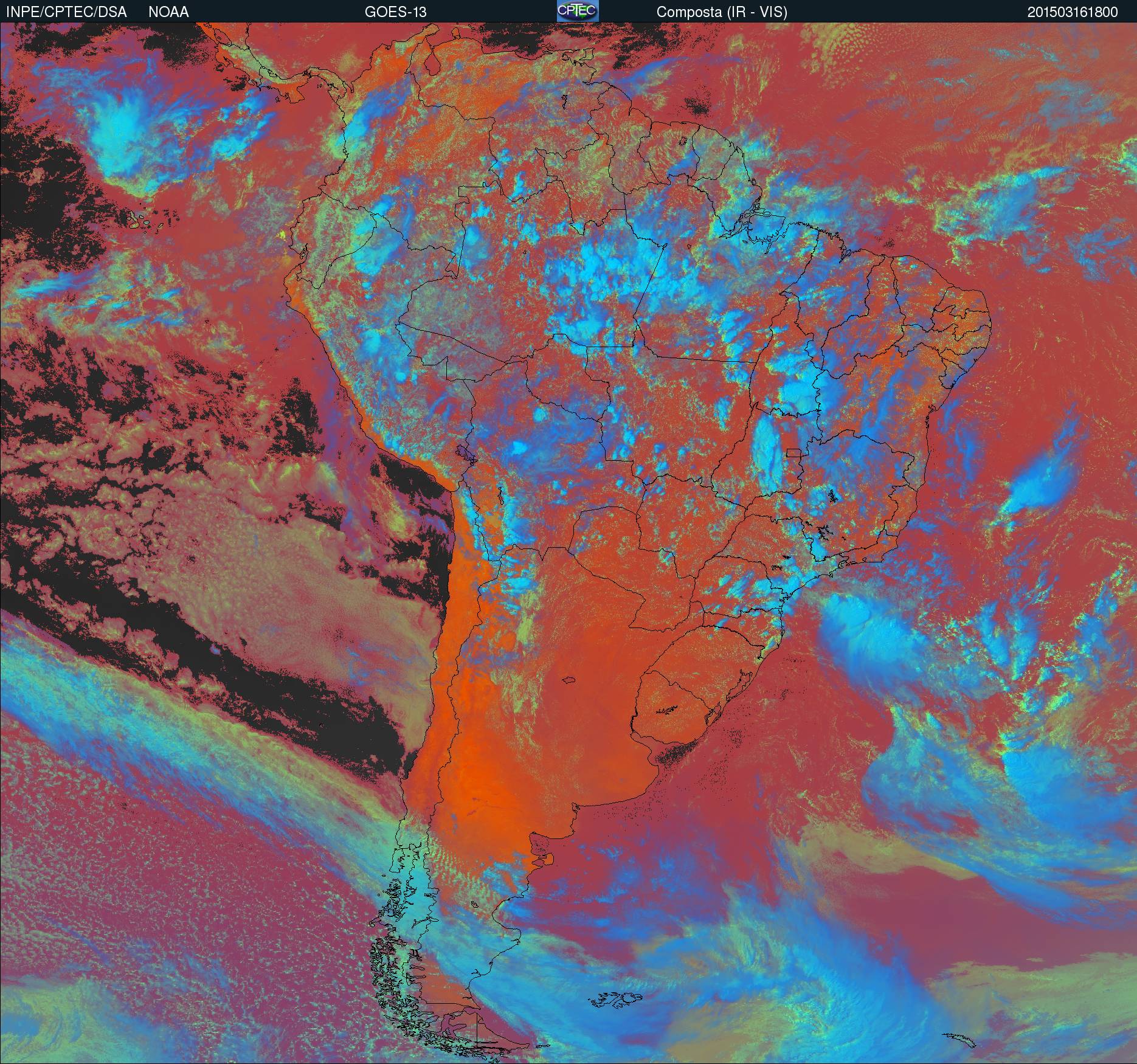This screenshot has width=1137, height=1064.
Task: Select the INPE/CPTEC/DSA header label
Action: point(66,12)
